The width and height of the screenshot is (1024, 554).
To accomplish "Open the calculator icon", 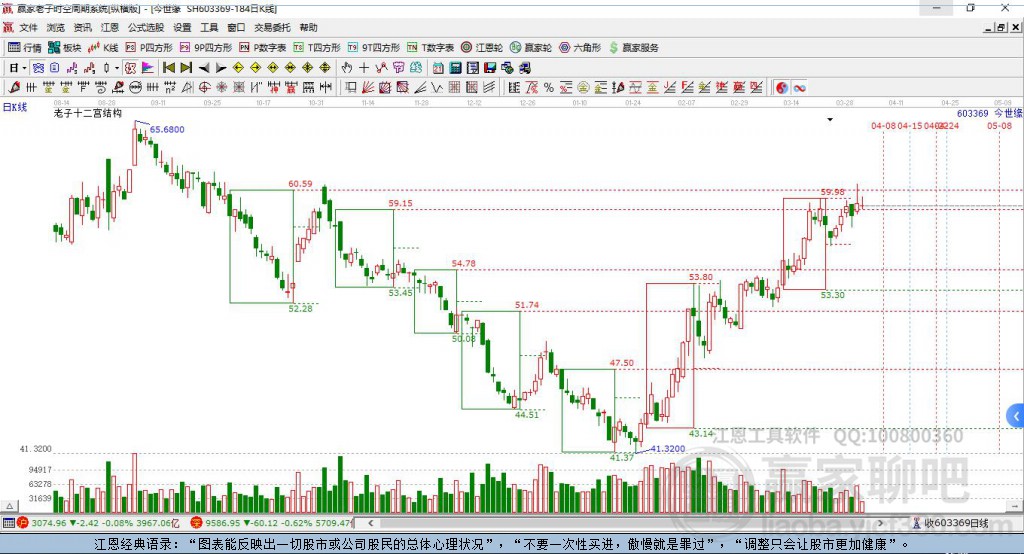I will 456,68.
